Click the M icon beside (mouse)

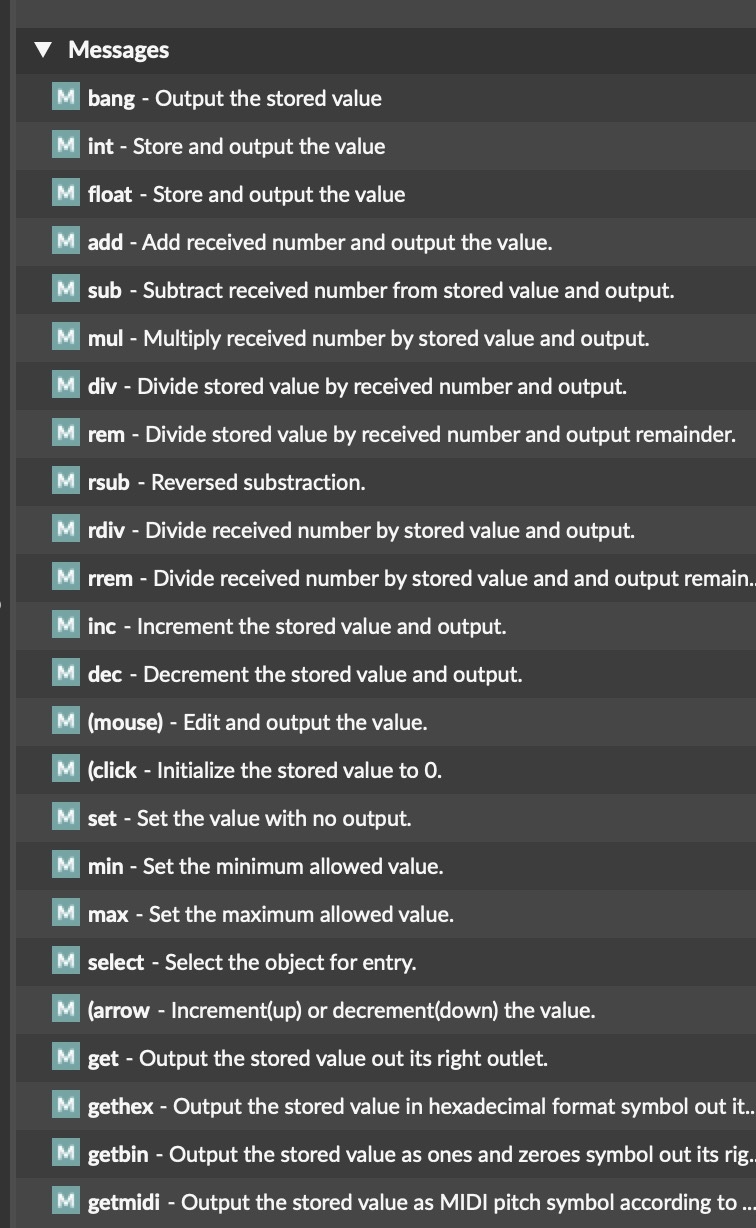[66, 722]
